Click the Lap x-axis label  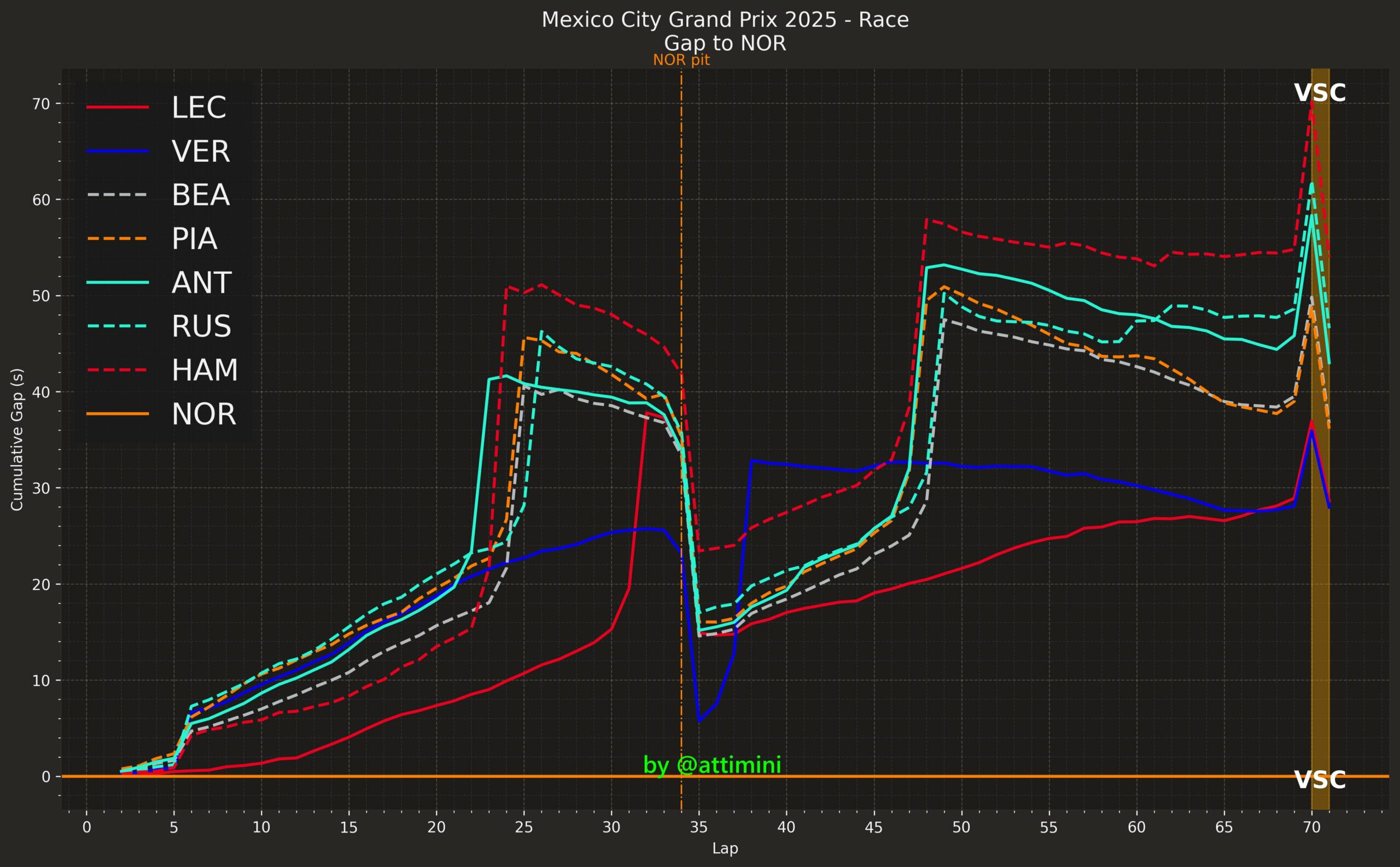(725, 848)
